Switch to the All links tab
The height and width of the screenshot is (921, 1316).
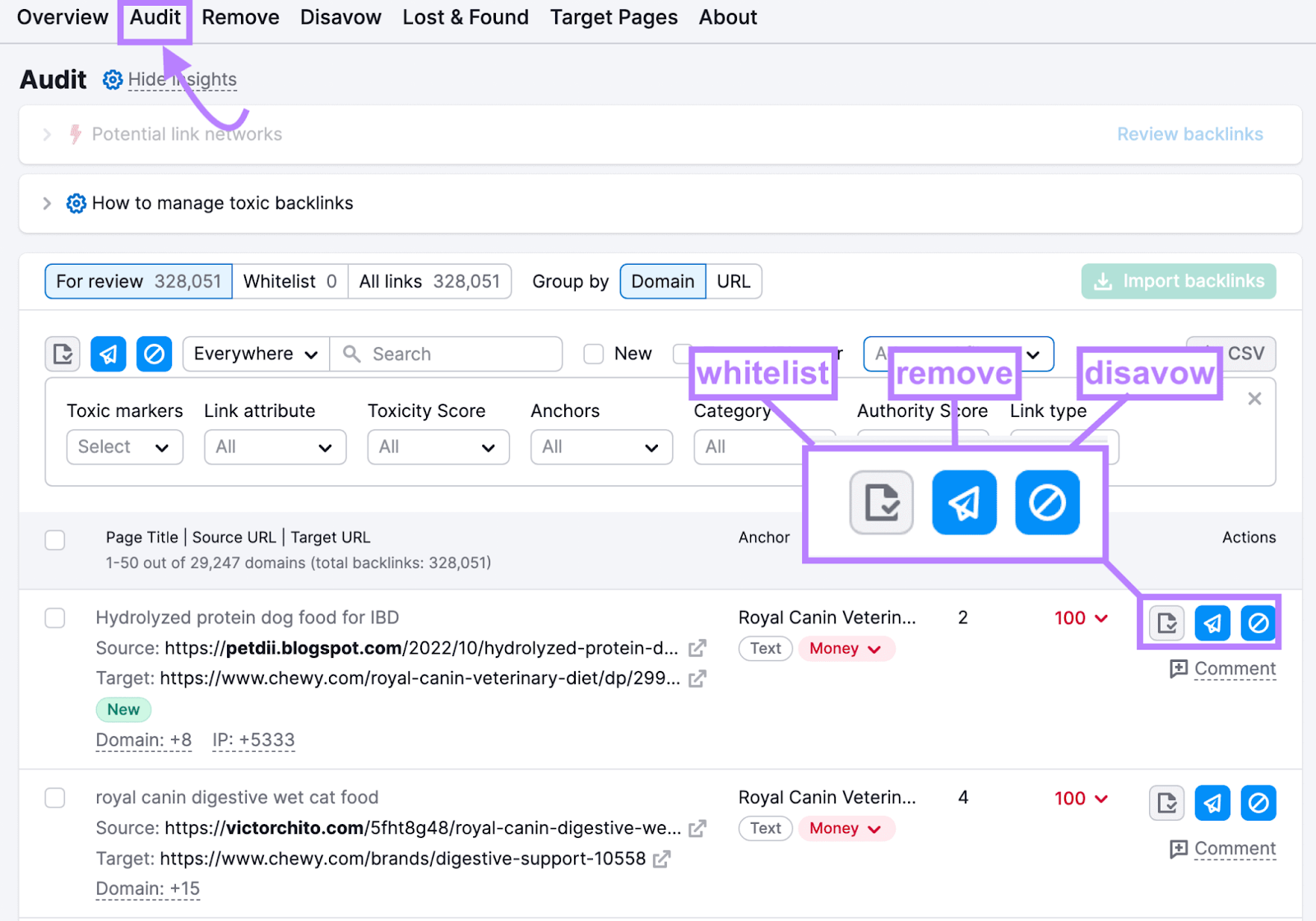429,281
